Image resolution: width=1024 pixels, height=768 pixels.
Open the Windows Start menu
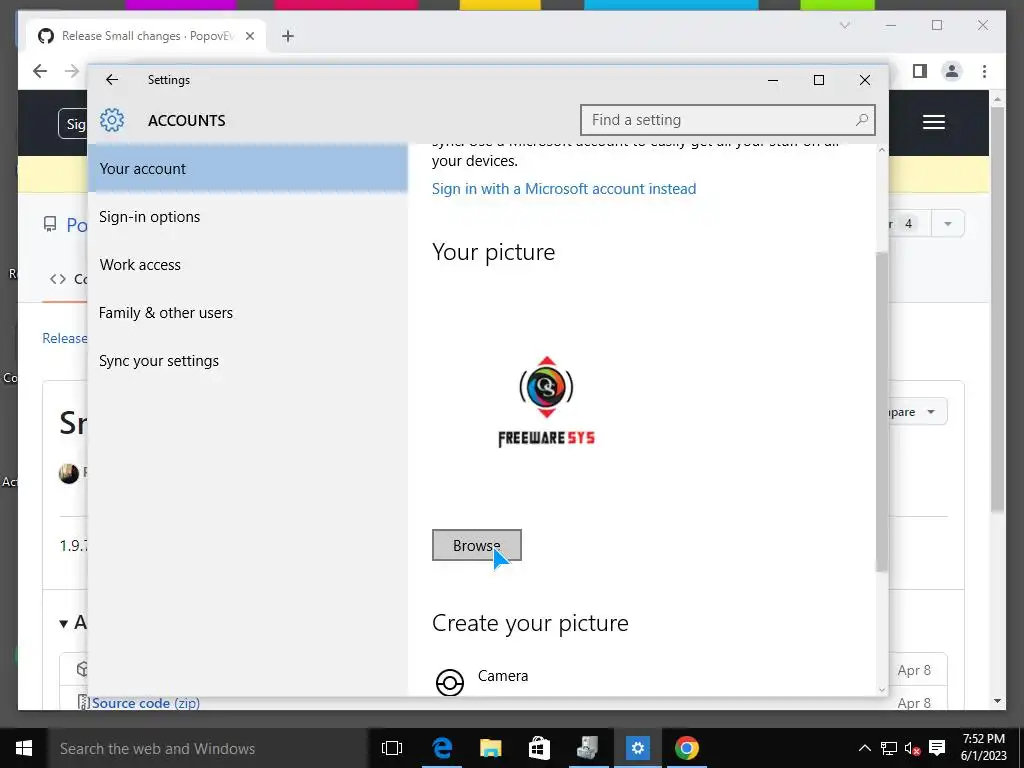click(x=24, y=748)
